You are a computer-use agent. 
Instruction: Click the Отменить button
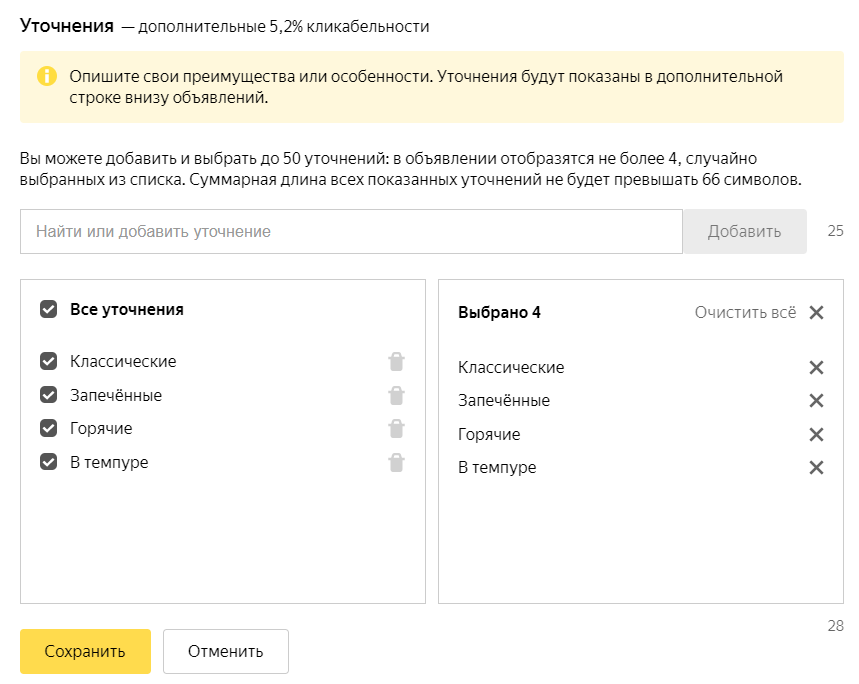226,651
